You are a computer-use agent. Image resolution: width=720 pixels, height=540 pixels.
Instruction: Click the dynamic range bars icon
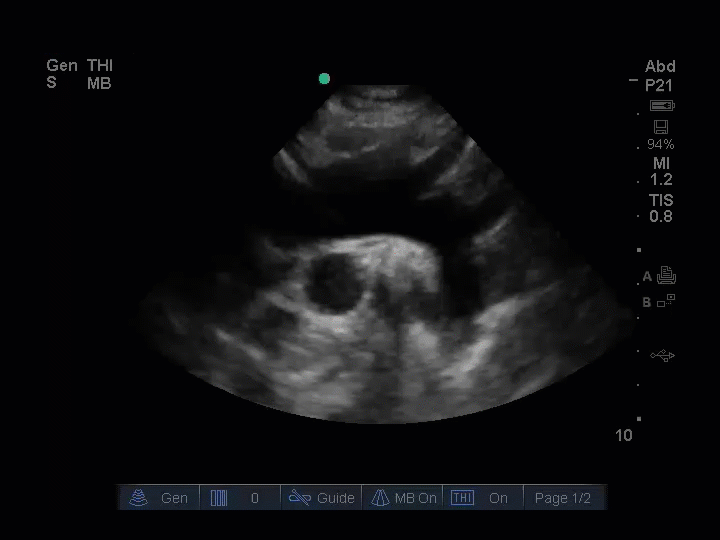click(219, 498)
